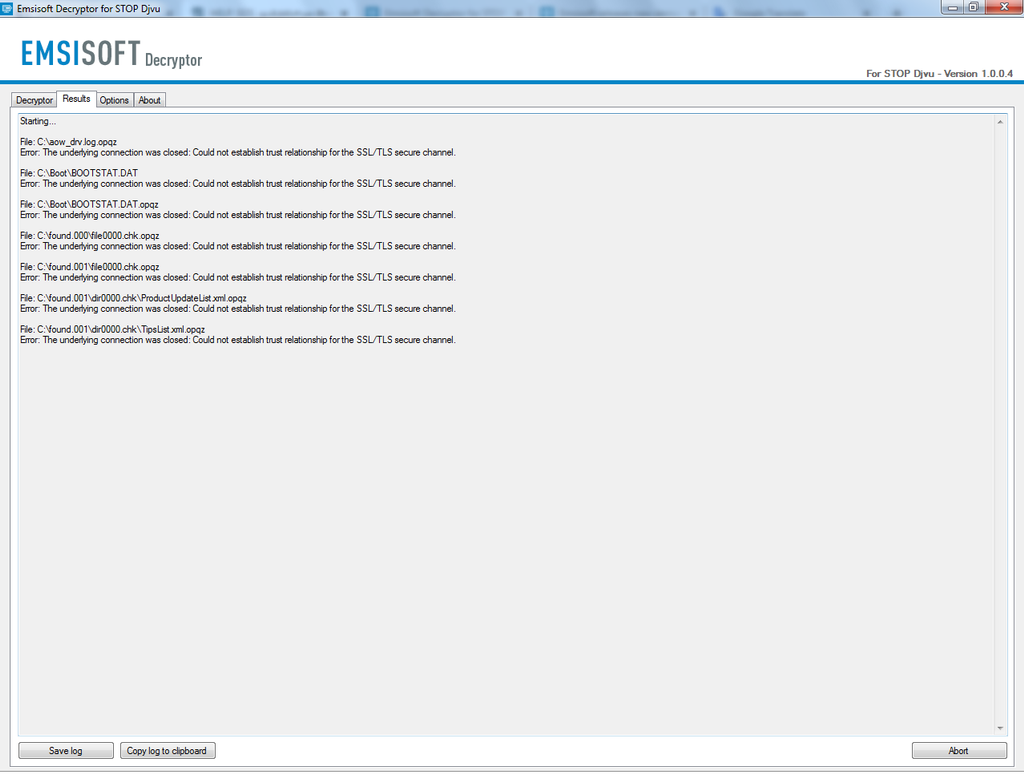
Task: Click the scrollbar down arrow in log
Action: tap(1000, 728)
